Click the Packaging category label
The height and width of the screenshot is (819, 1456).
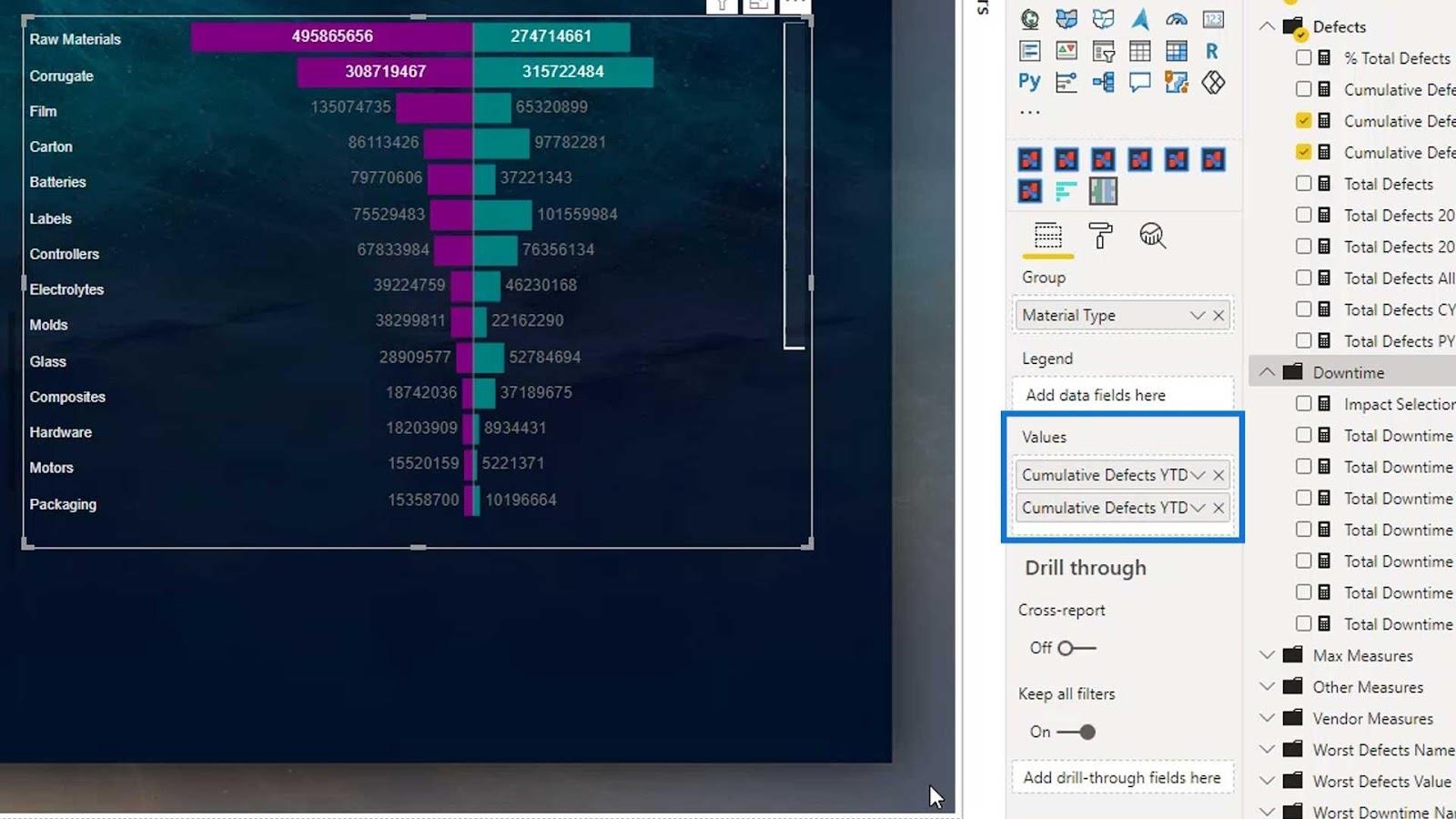pyautogui.click(x=63, y=504)
